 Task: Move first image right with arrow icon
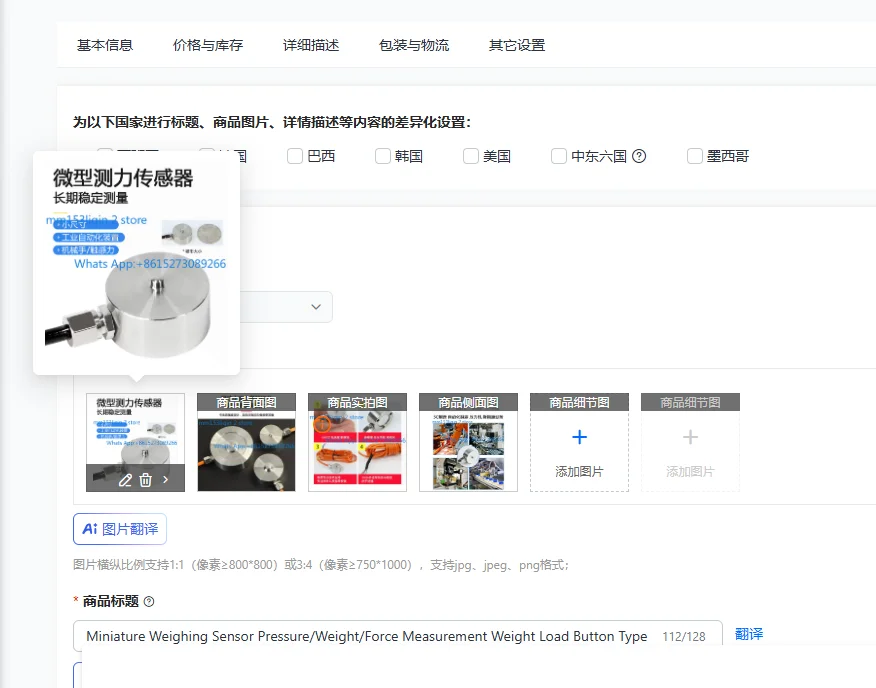165,480
